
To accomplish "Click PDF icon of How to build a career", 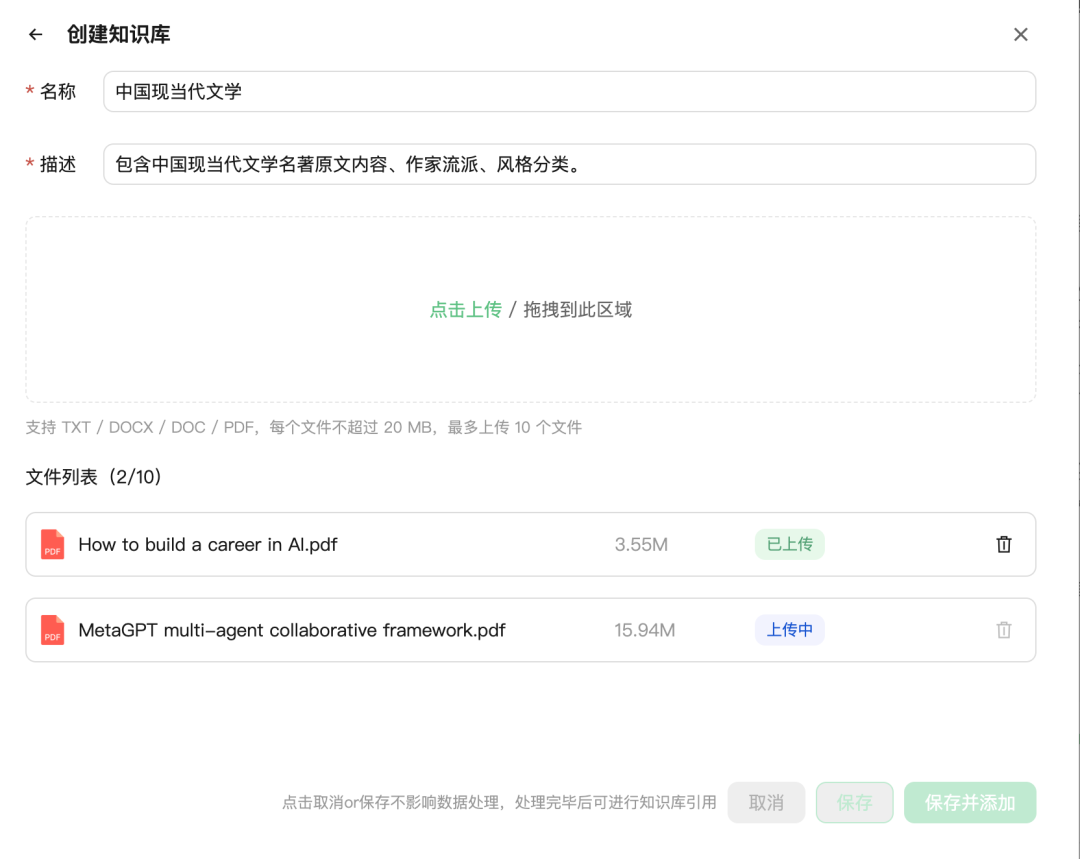I will click(53, 545).
